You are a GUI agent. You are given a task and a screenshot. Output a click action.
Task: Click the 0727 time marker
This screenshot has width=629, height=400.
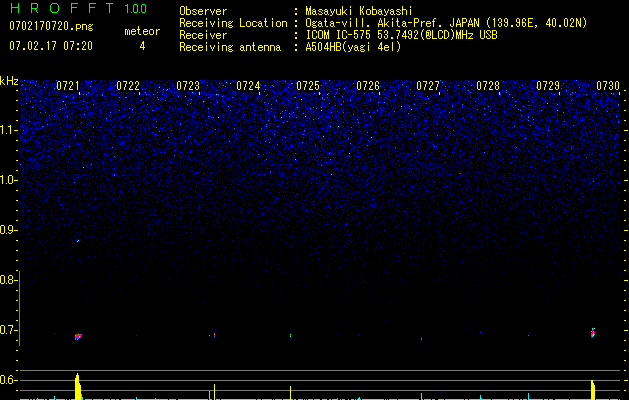click(428, 86)
